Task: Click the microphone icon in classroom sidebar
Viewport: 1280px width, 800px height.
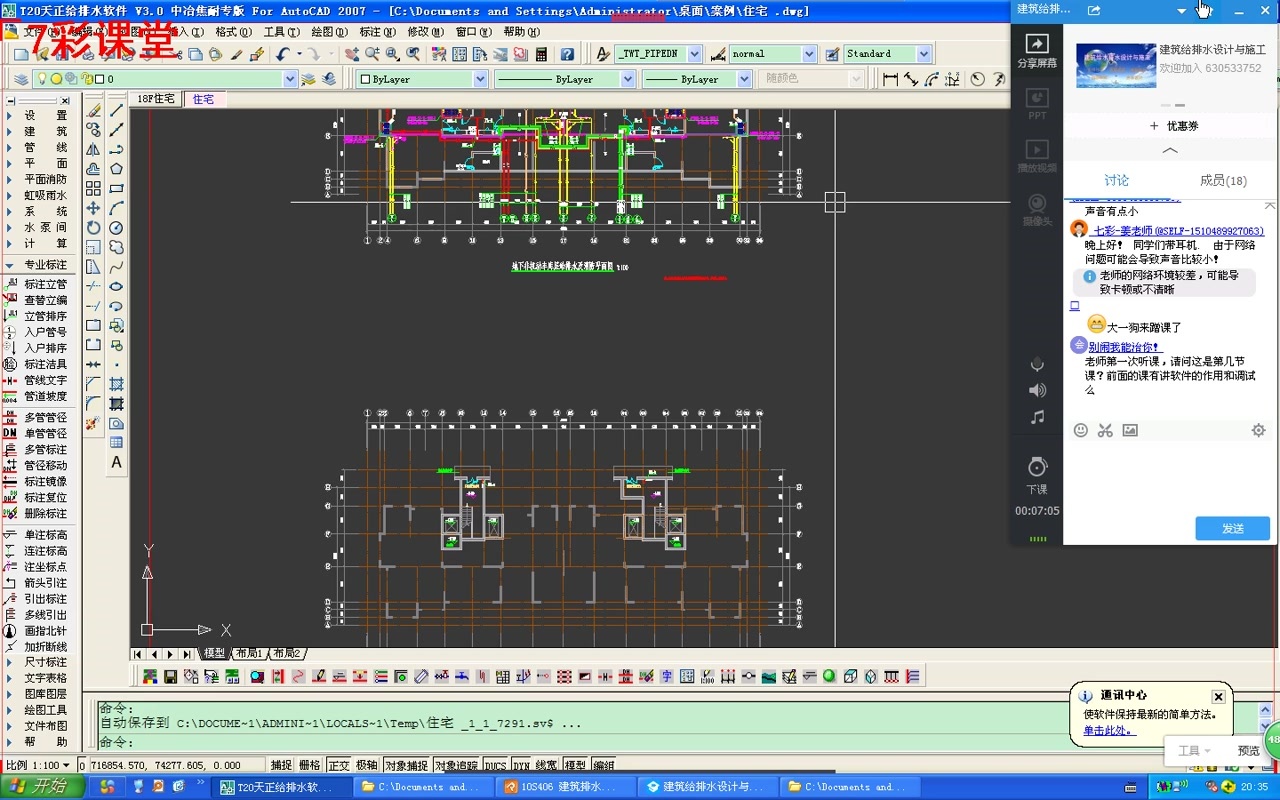Action: point(1037,364)
